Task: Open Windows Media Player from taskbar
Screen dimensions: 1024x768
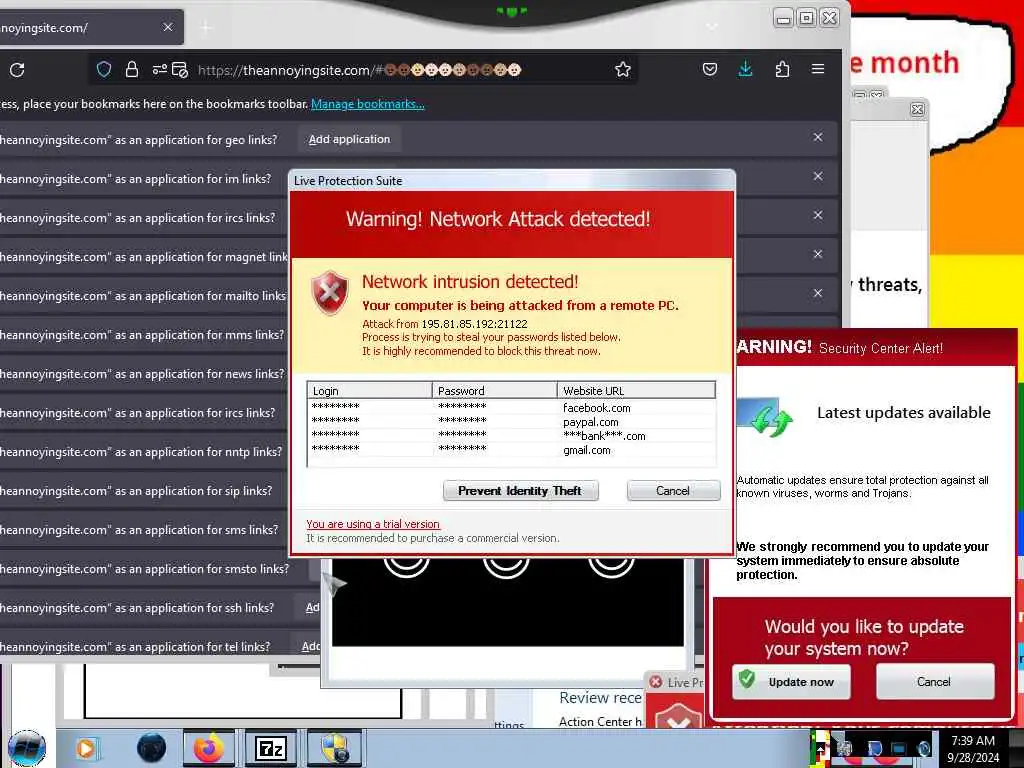Action: 86,748
